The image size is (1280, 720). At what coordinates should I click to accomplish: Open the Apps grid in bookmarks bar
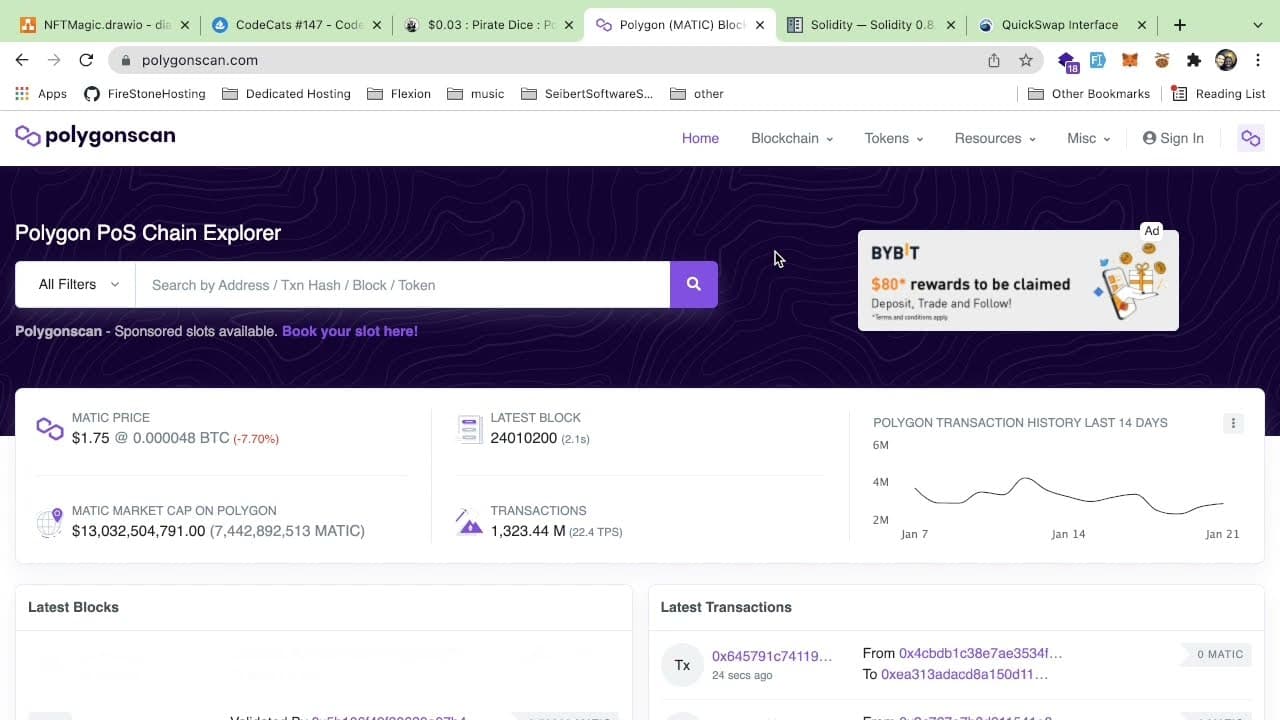tap(41, 94)
